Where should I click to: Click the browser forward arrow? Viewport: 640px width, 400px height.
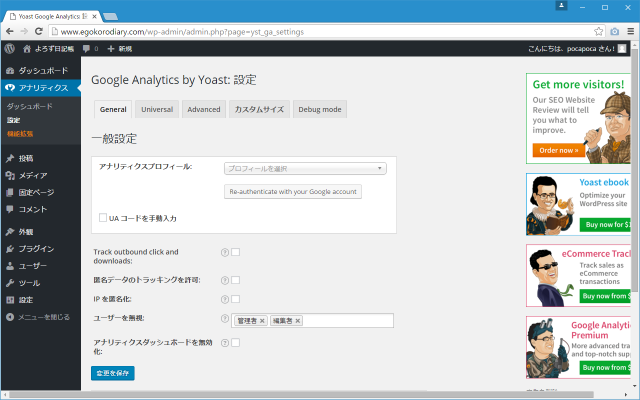coord(24,31)
